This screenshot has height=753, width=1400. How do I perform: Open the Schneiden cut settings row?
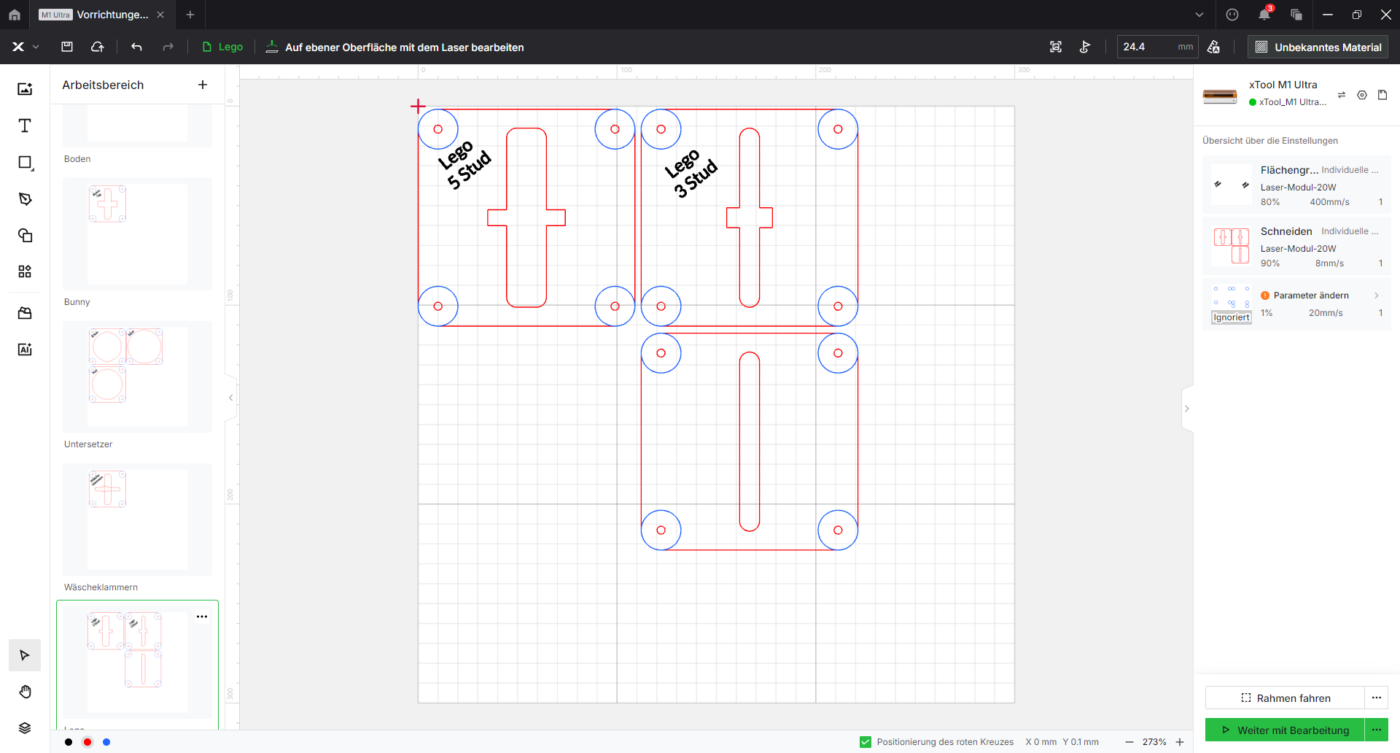[1296, 246]
